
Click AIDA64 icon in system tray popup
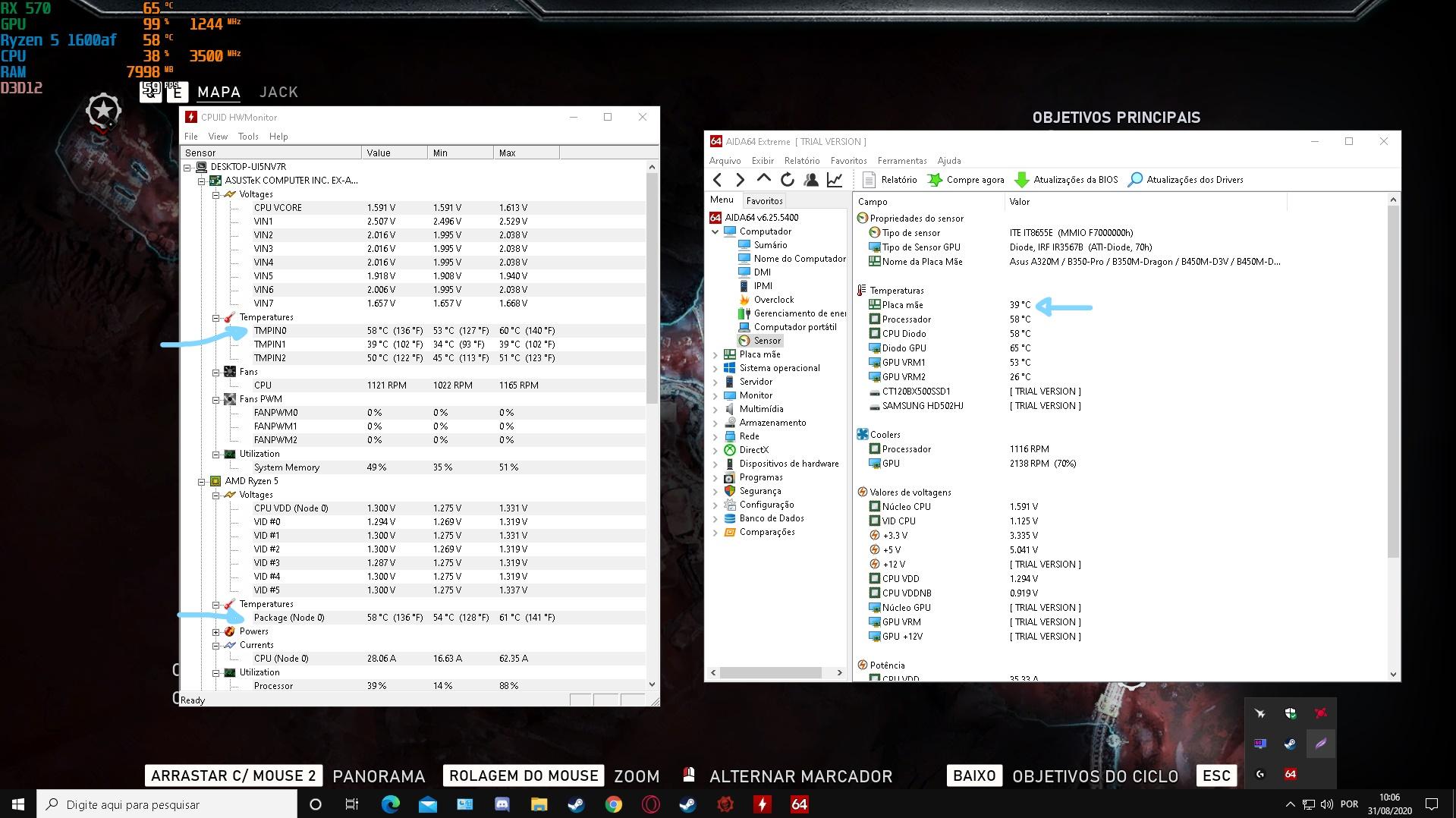pos(1290,774)
